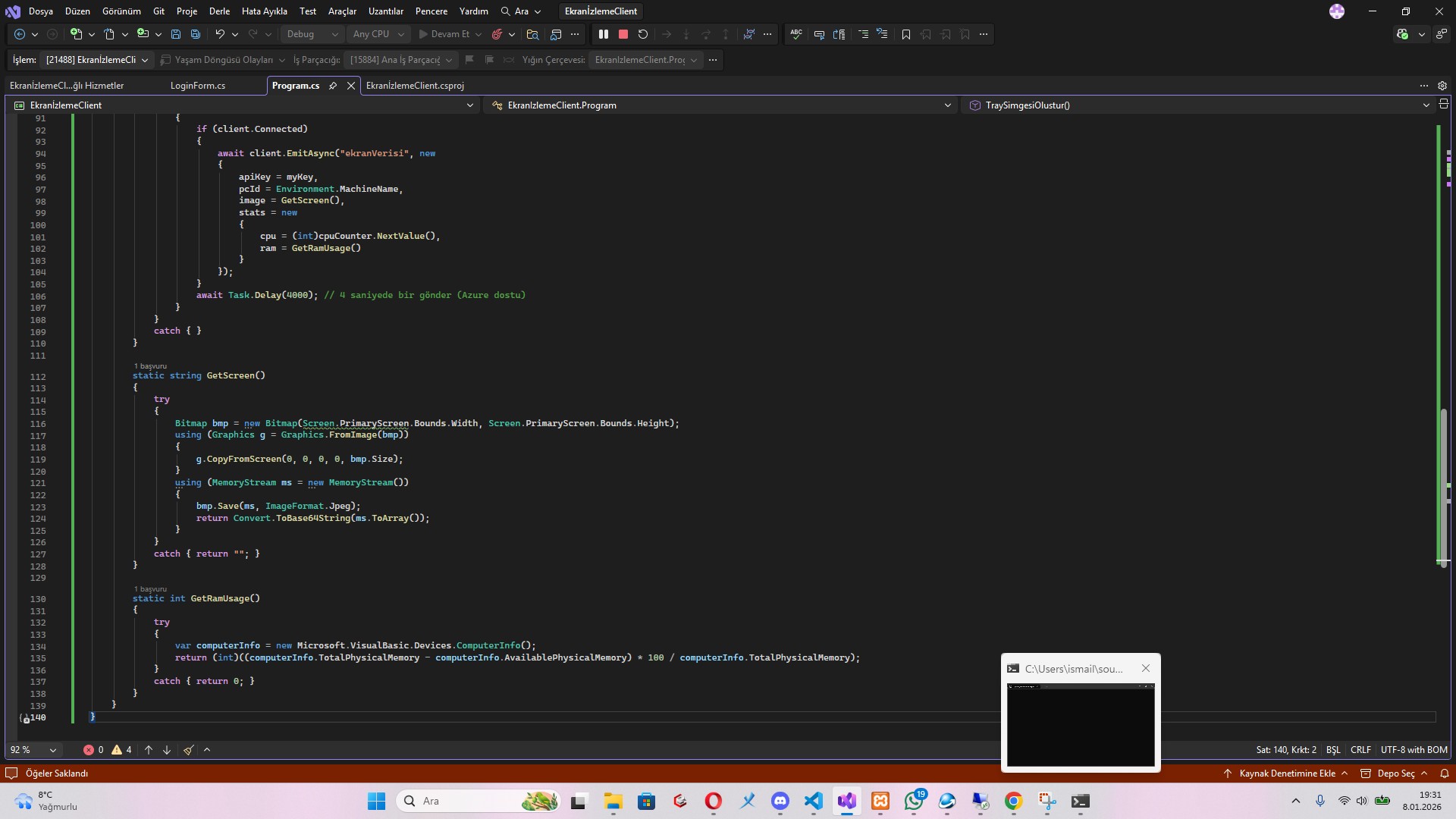Toggle the split editor window button
The height and width of the screenshot is (819, 1456).
(x=1443, y=105)
